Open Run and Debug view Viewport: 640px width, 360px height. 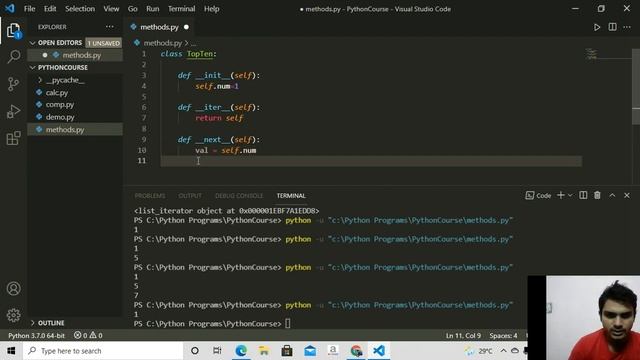point(13,111)
